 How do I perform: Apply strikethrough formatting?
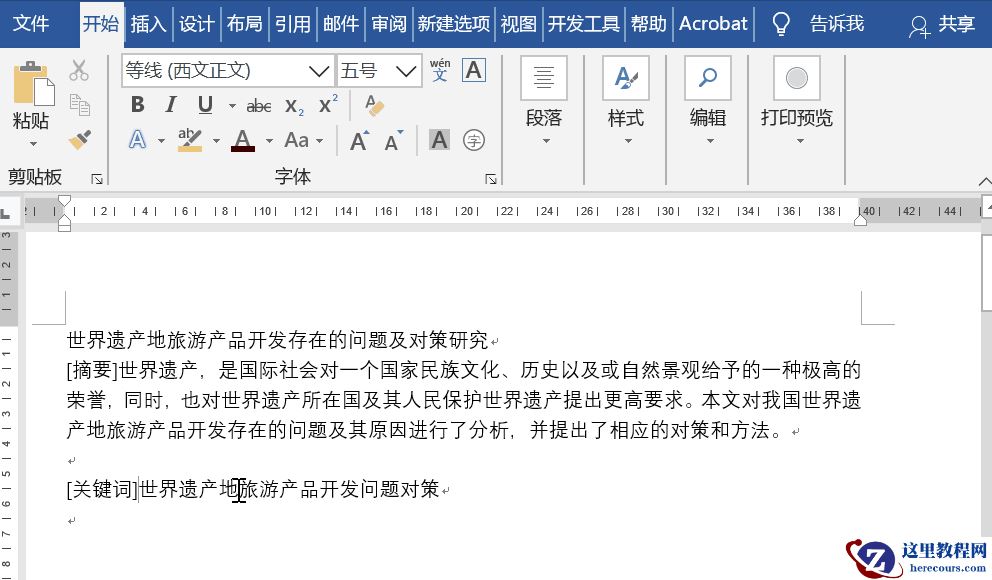[259, 106]
